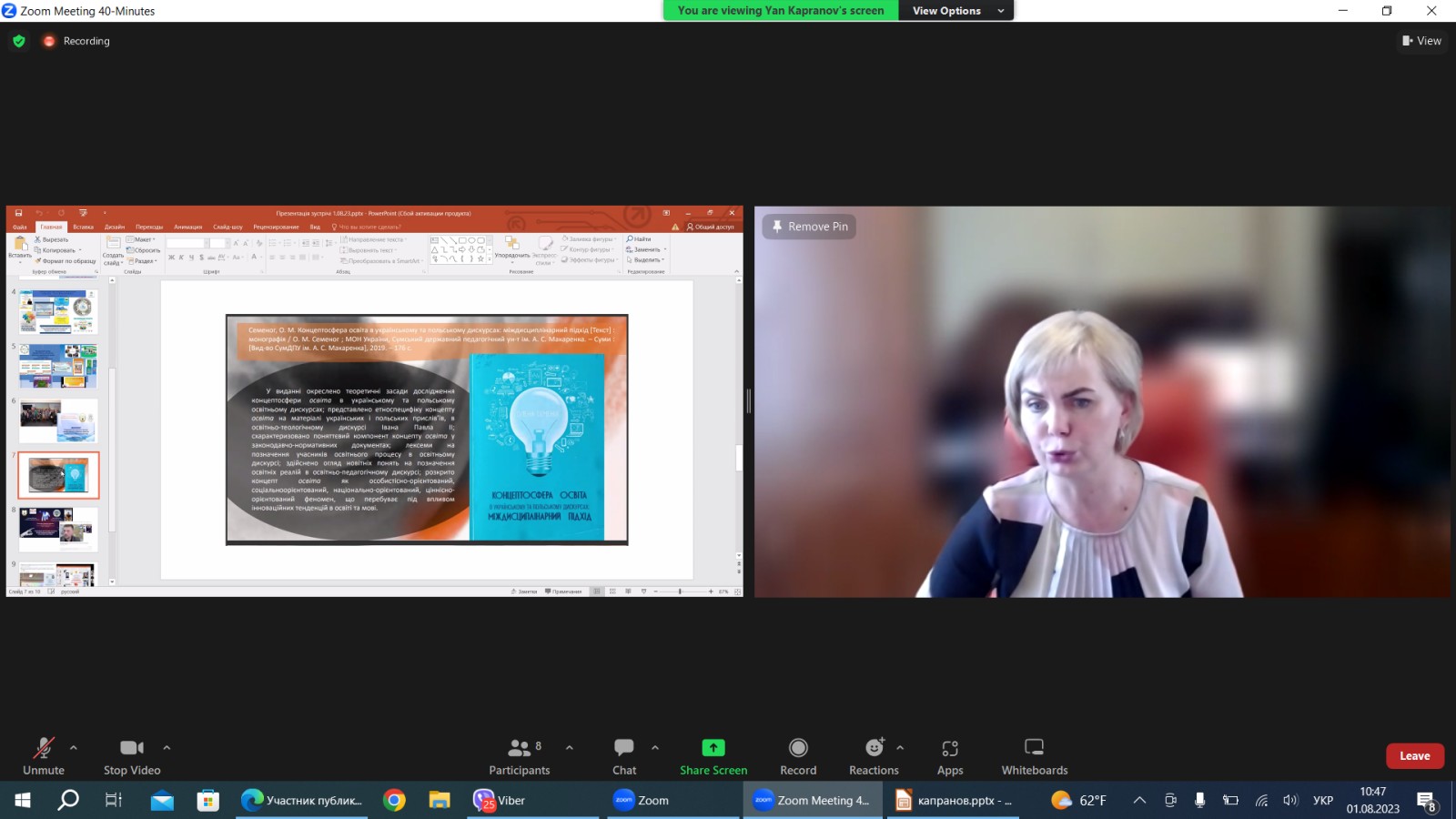Open the Participants panel
The width and height of the screenshot is (1456, 819).
(x=519, y=756)
